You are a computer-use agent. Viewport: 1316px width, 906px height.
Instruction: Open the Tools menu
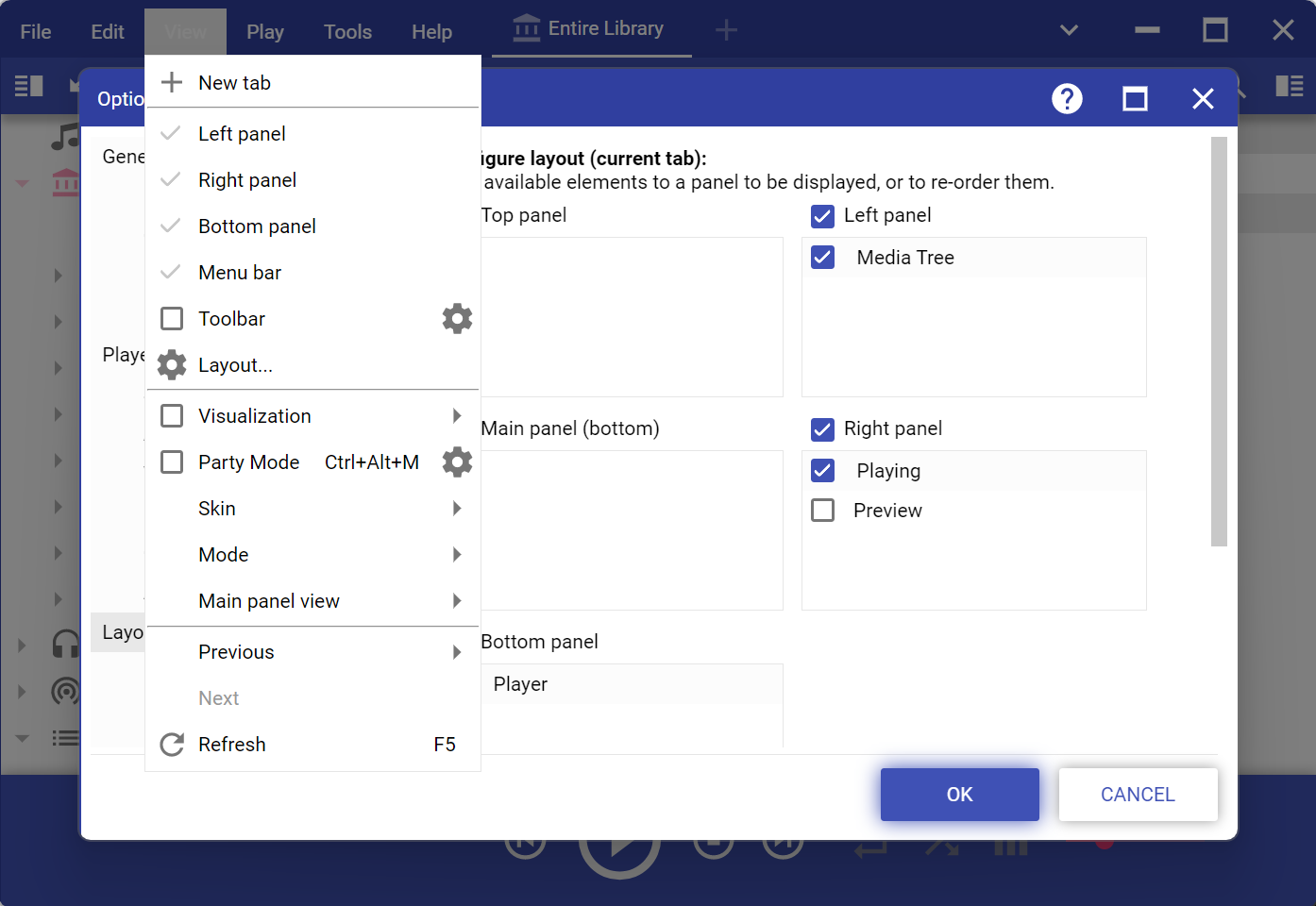point(347,32)
